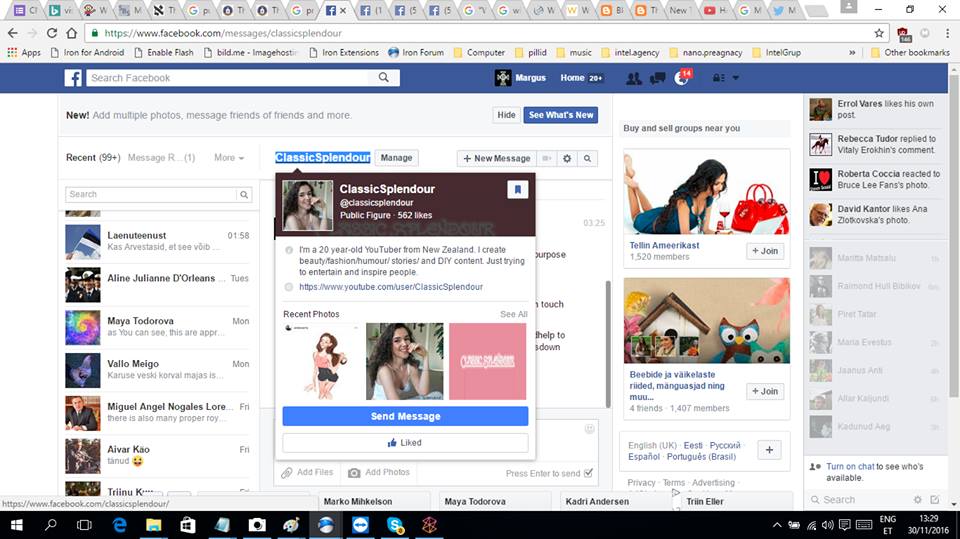Open TeamViewer from taskbar

(361, 525)
